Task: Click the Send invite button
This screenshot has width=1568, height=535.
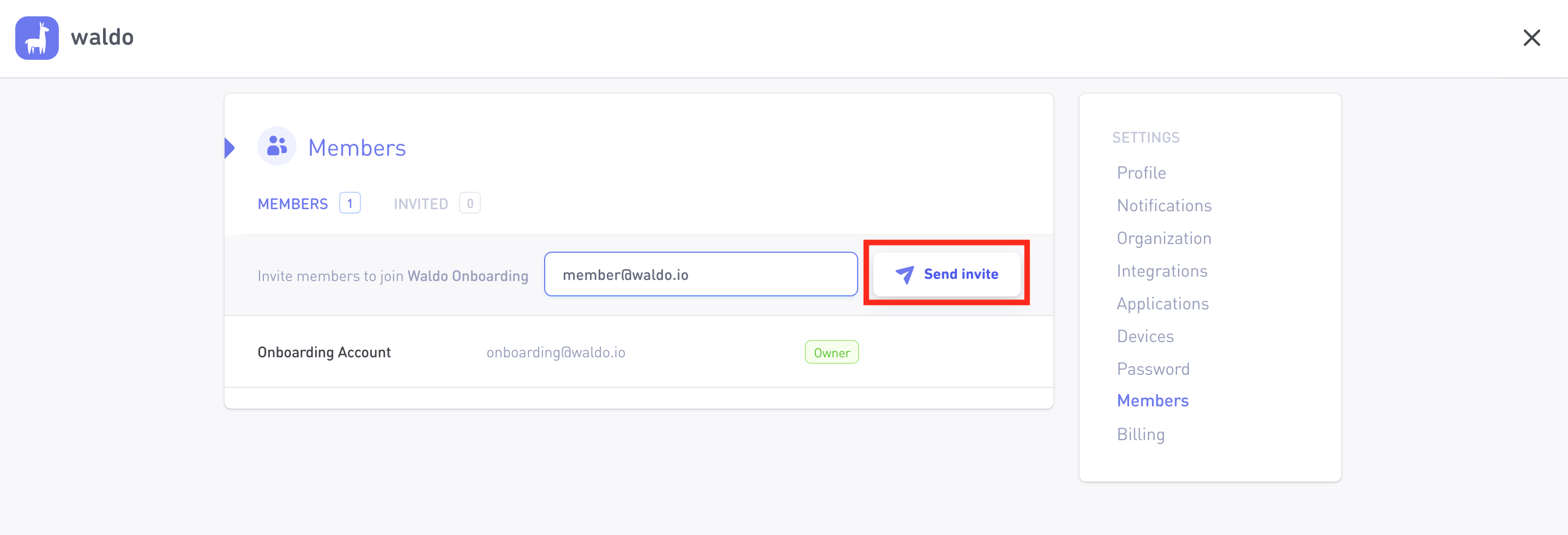Action: coord(946,274)
